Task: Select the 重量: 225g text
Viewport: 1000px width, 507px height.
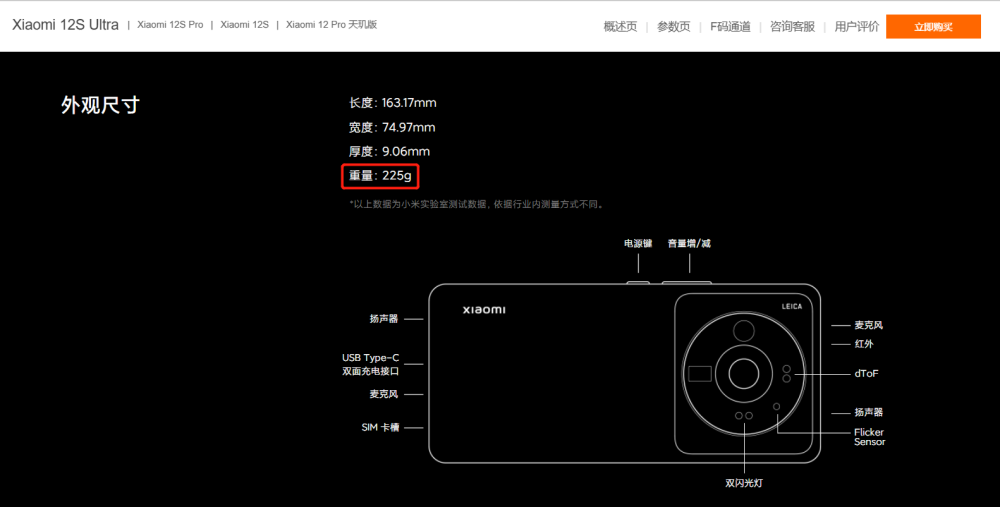Action: tap(380, 175)
